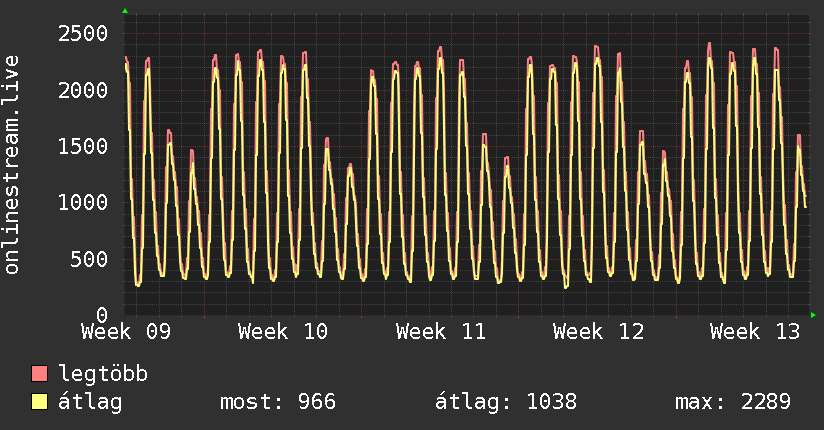
Task: Click the 1000 y-axis value
Action: click(83, 203)
